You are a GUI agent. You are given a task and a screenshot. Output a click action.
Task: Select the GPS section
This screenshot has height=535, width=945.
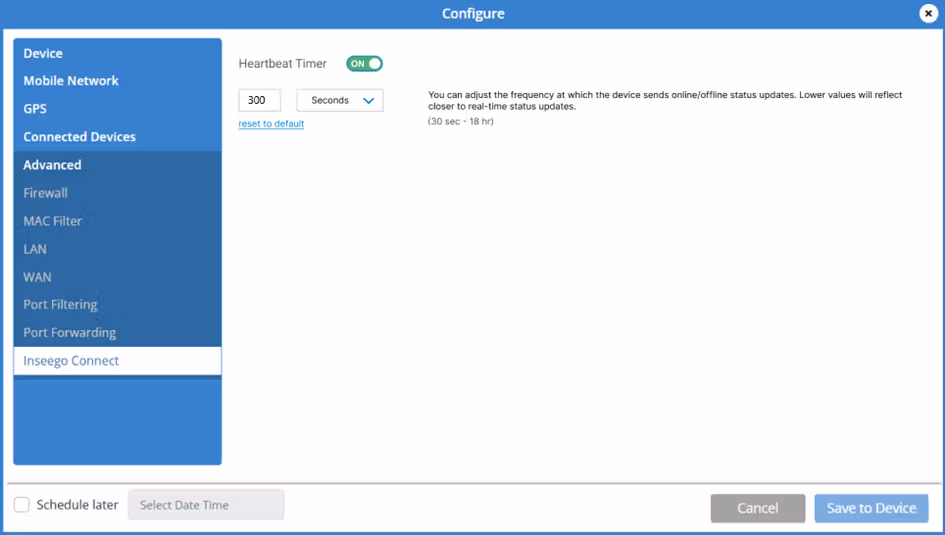pos(118,108)
